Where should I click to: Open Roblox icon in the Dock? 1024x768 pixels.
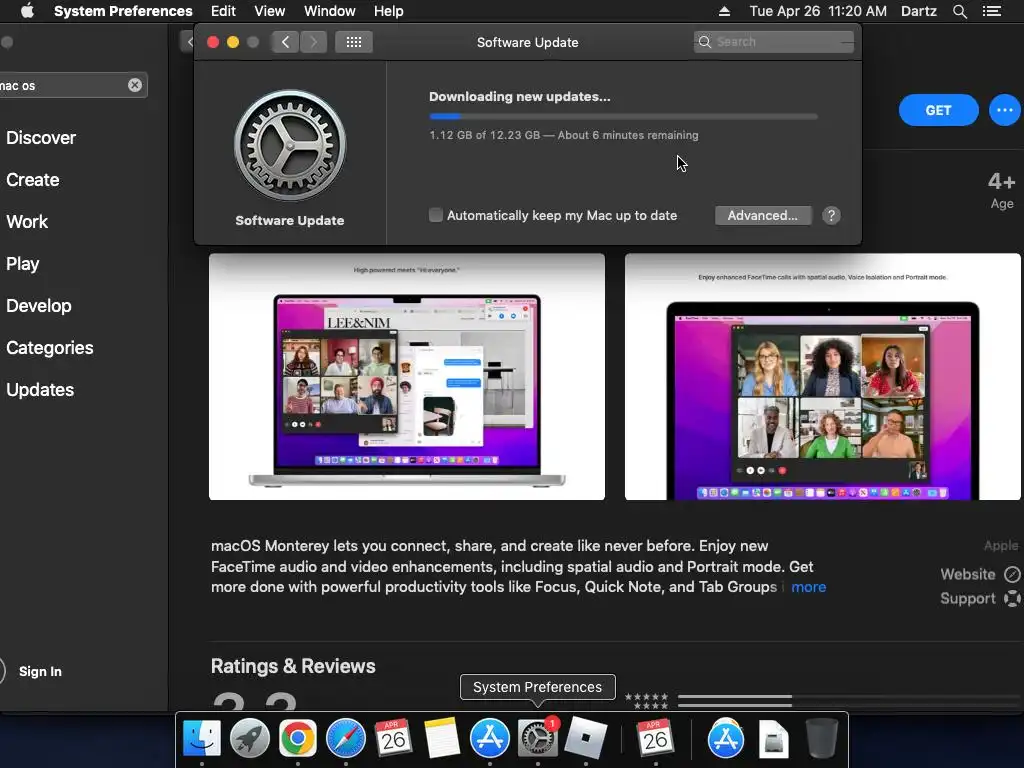click(x=585, y=738)
